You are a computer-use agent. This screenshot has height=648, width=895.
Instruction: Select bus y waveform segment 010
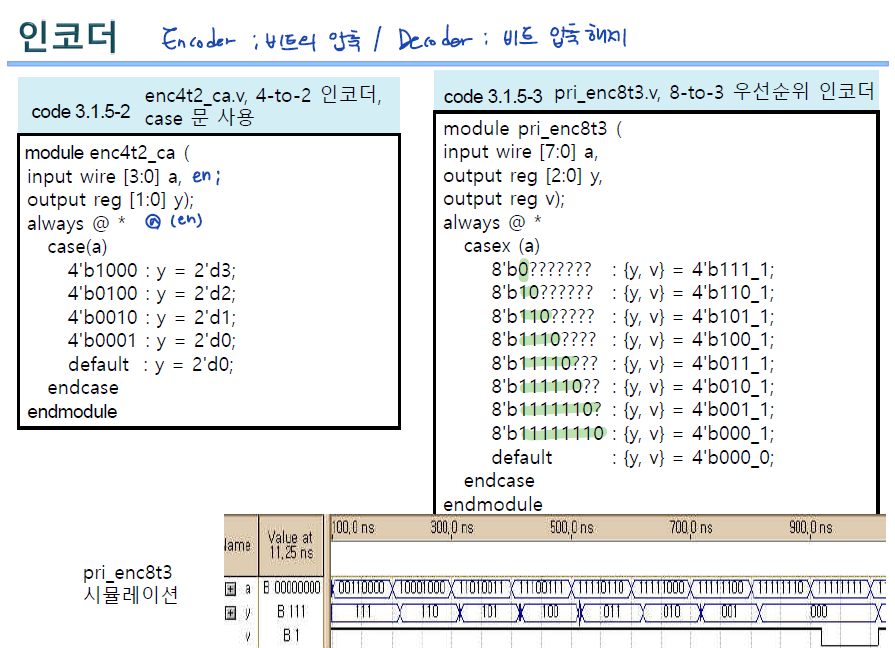[x=671, y=613]
